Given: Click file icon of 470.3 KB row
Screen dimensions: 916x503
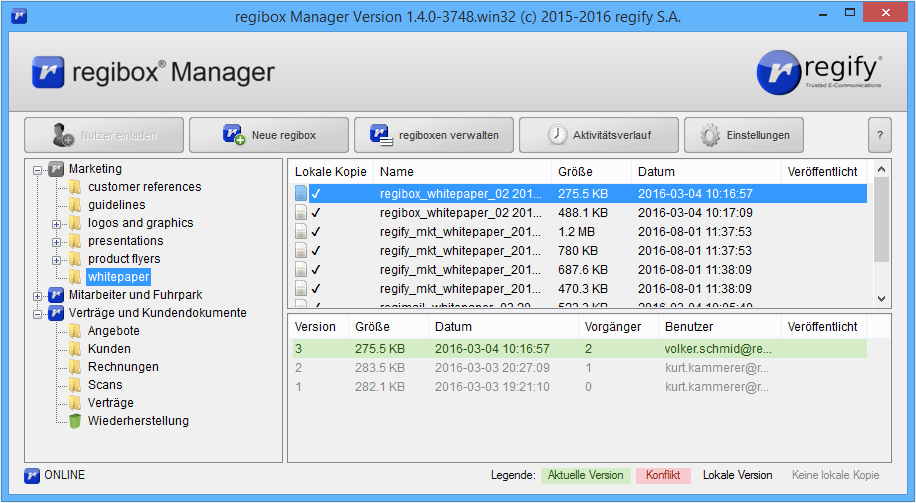Looking at the screenshot, I should point(301,289).
